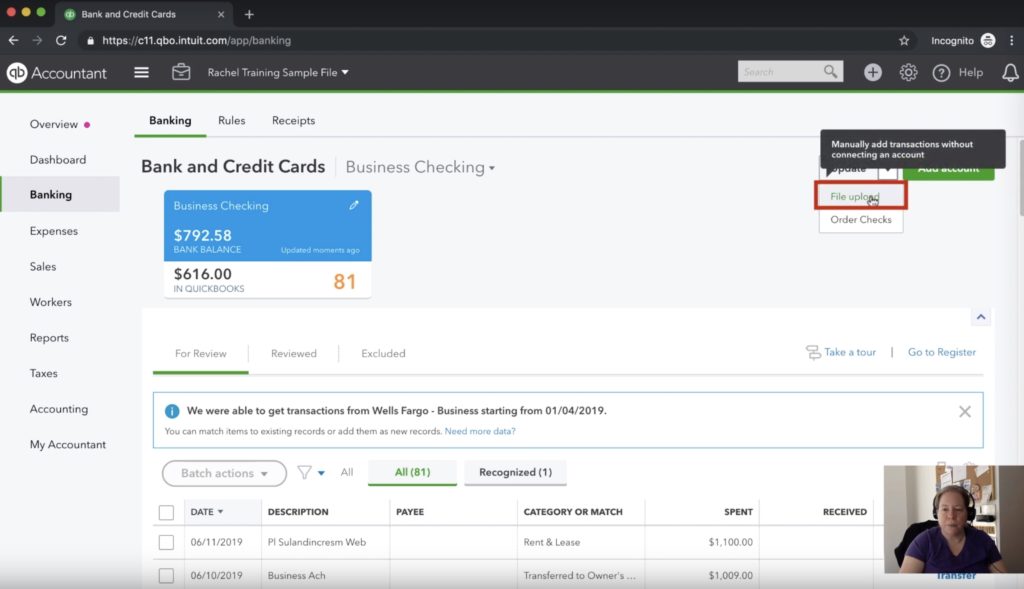Select the Business Checking account card
Image resolution: width=1024 pixels, height=589 pixels.
[x=268, y=244]
